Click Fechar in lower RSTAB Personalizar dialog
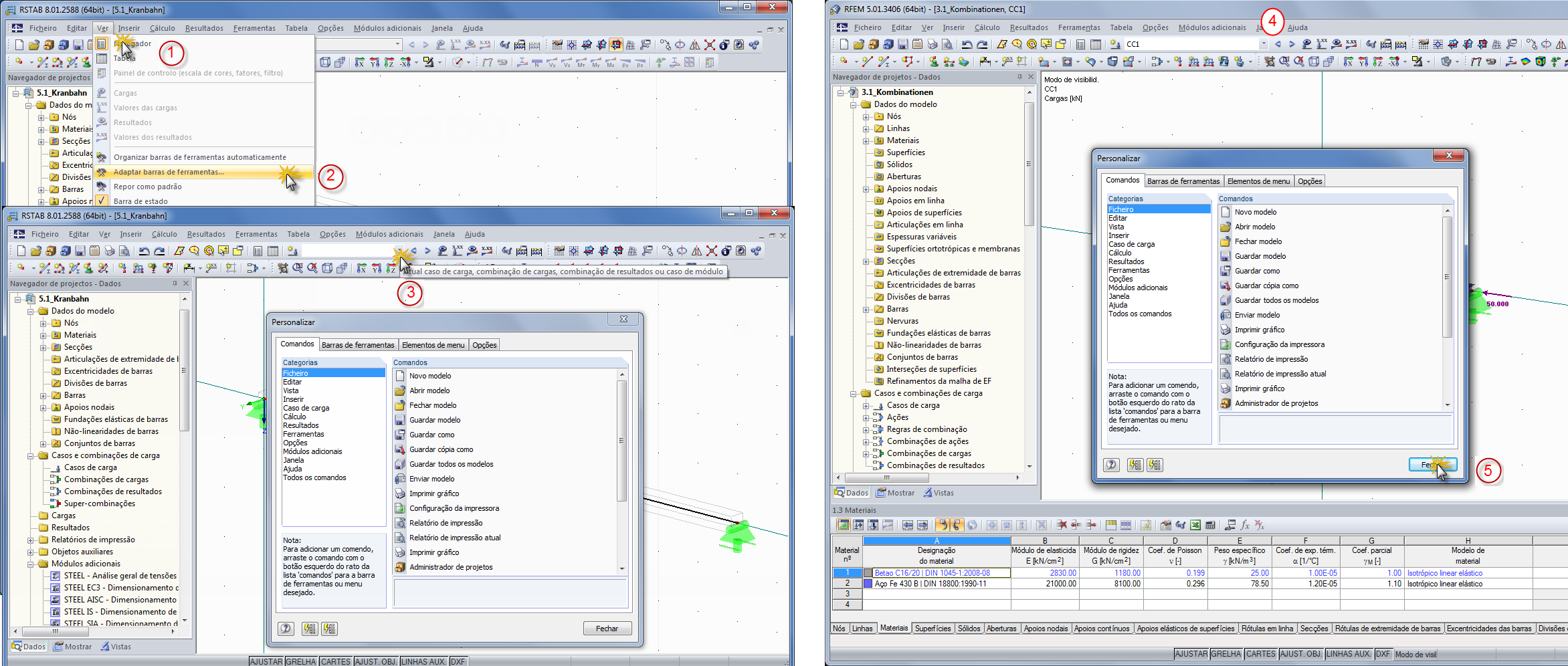 [x=607, y=629]
